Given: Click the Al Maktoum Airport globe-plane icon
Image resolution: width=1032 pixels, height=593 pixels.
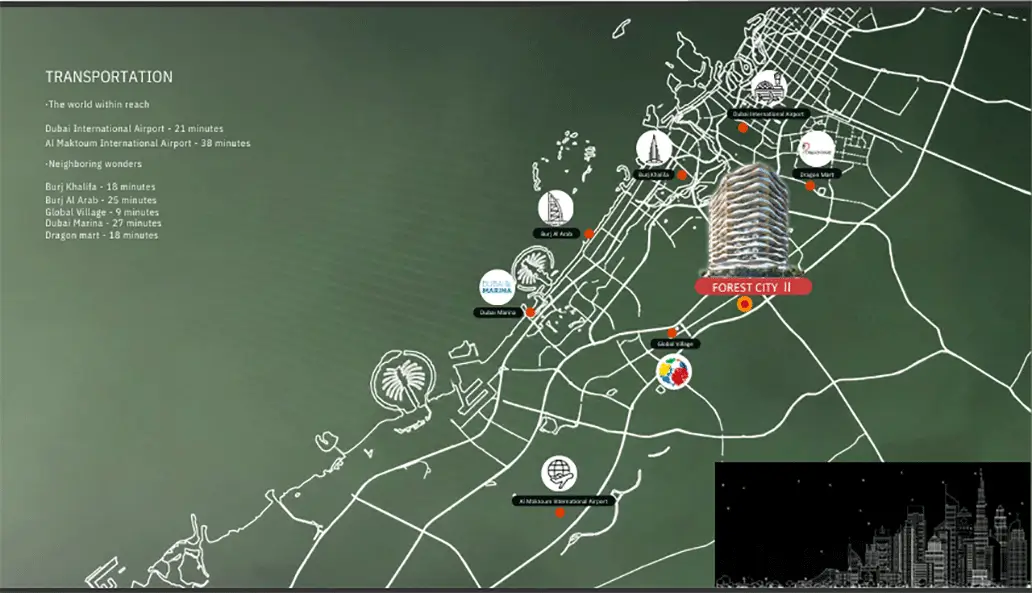Looking at the screenshot, I should click(559, 474).
